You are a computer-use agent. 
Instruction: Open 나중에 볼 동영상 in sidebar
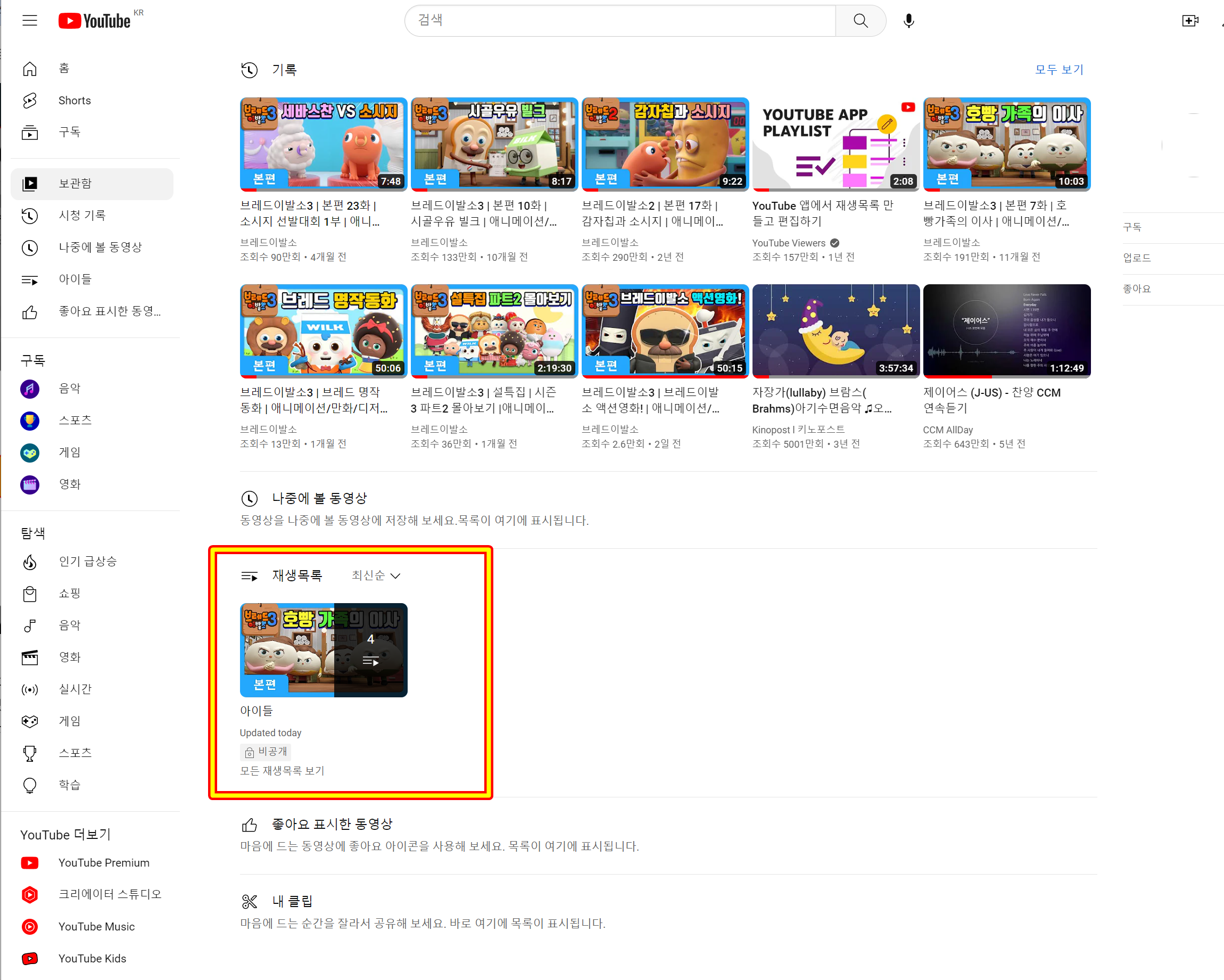[100, 247]
